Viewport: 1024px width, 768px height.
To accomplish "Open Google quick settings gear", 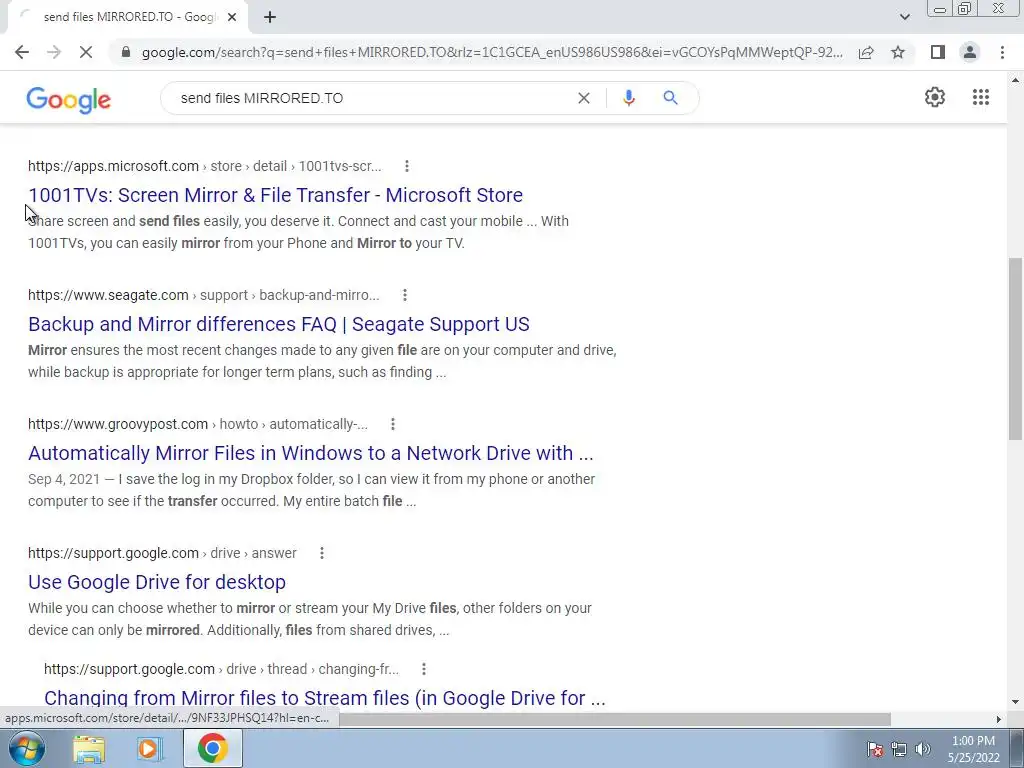I will click(x=935, y=97).
